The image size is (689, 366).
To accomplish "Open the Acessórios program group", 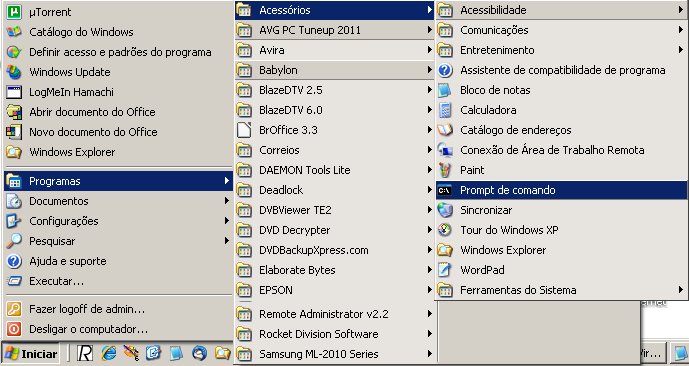I will coord(335,10).
